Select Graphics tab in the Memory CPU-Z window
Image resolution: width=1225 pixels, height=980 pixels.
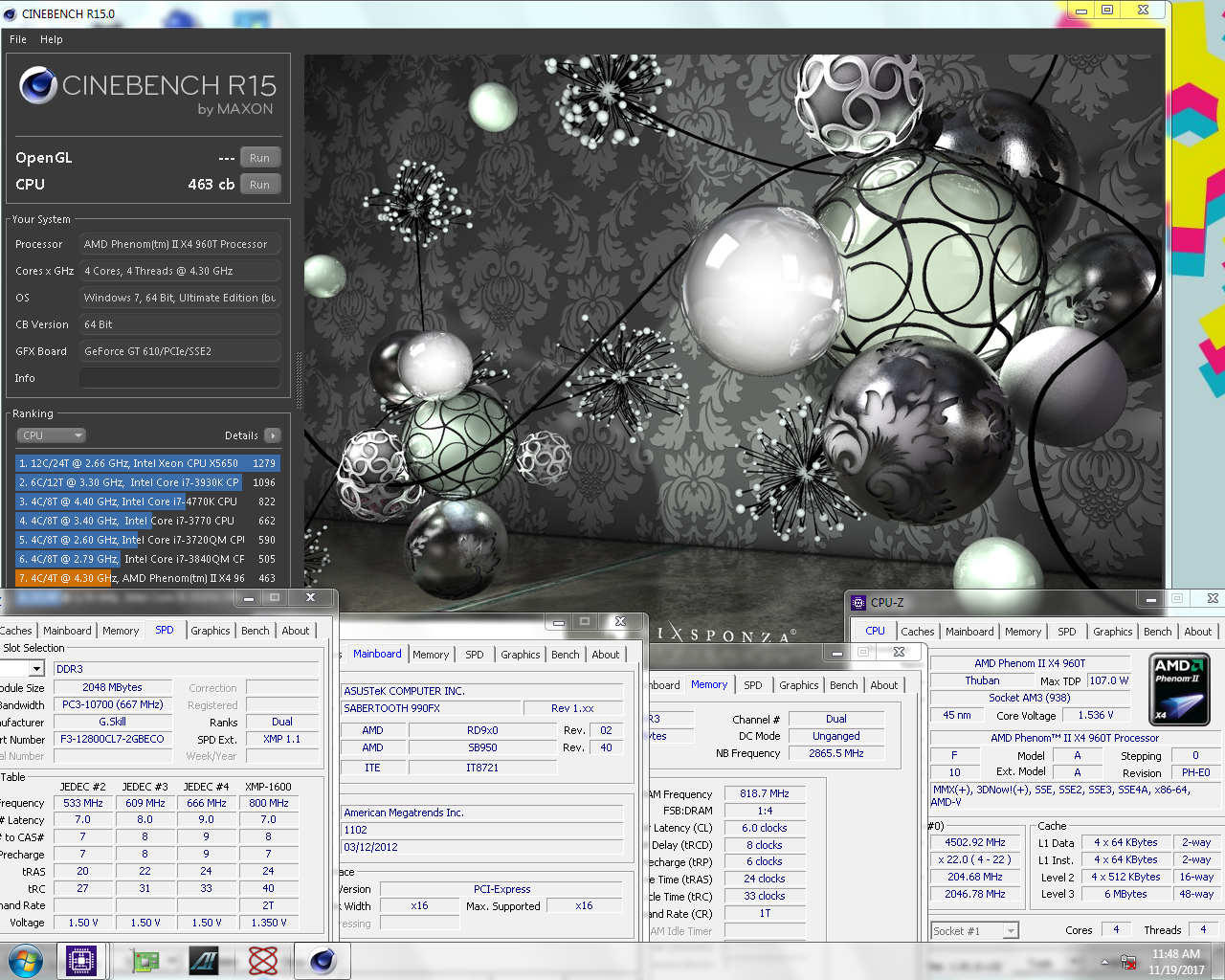pyautogui.click(x=798, y=685)
